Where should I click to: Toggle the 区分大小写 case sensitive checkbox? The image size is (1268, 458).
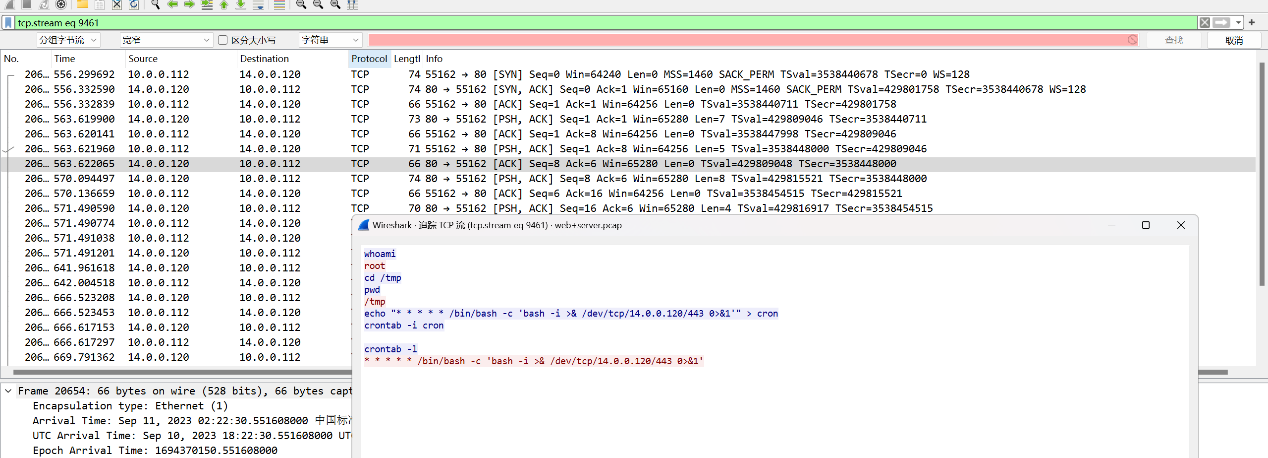tap(222, 40)
